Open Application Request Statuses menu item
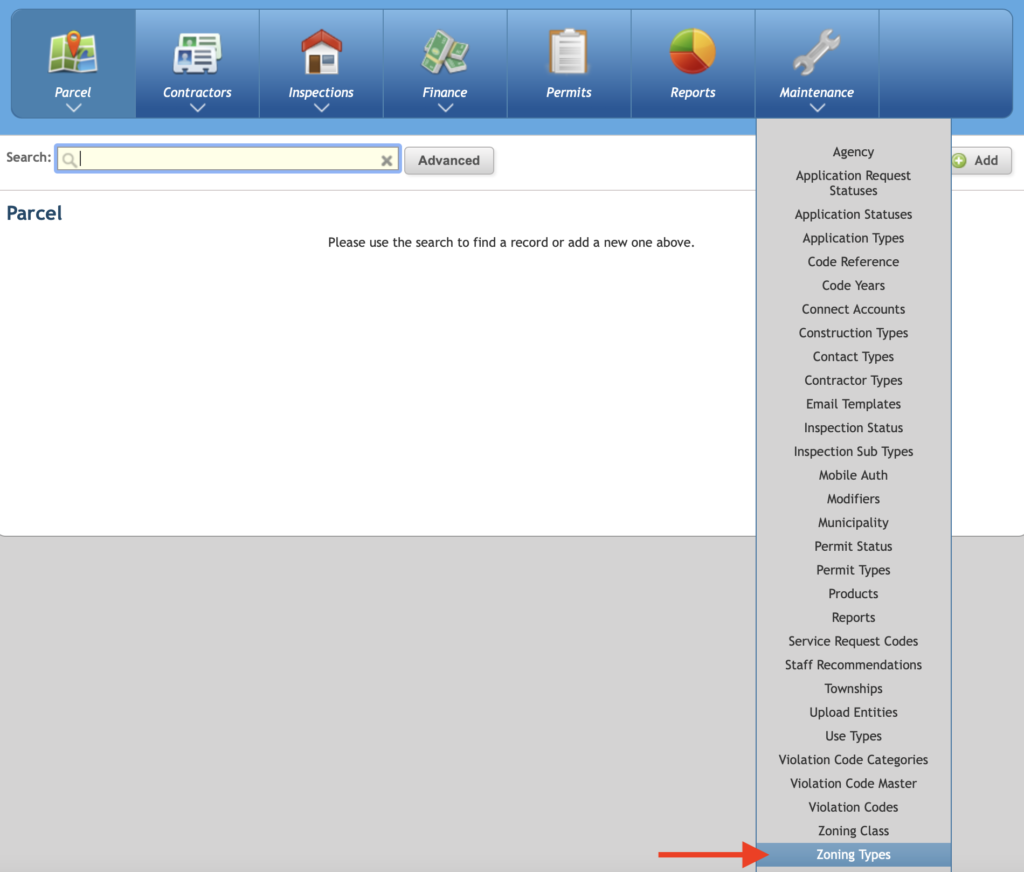 (853, 183)
